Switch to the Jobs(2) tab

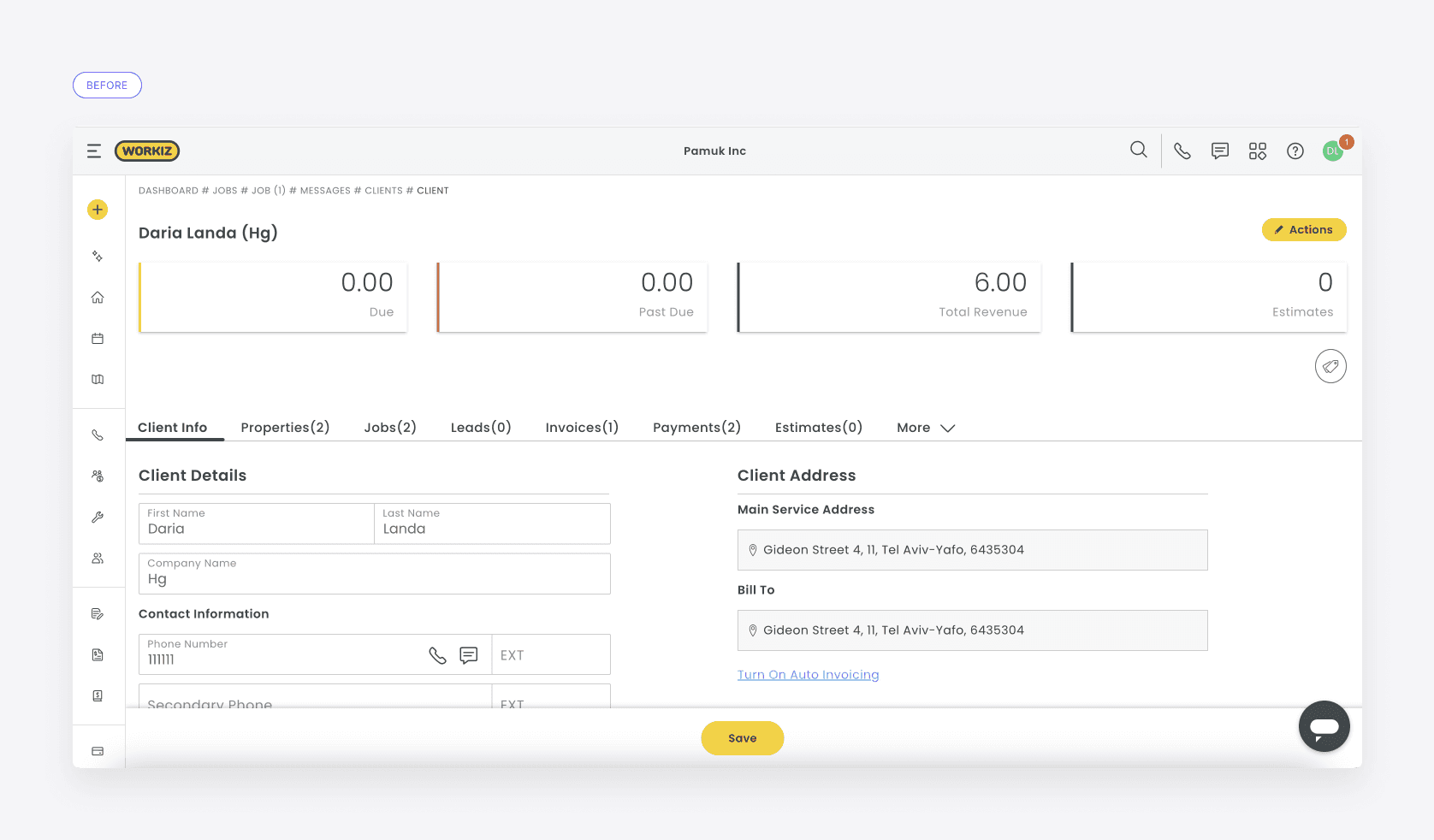click(x=390, y=428)
